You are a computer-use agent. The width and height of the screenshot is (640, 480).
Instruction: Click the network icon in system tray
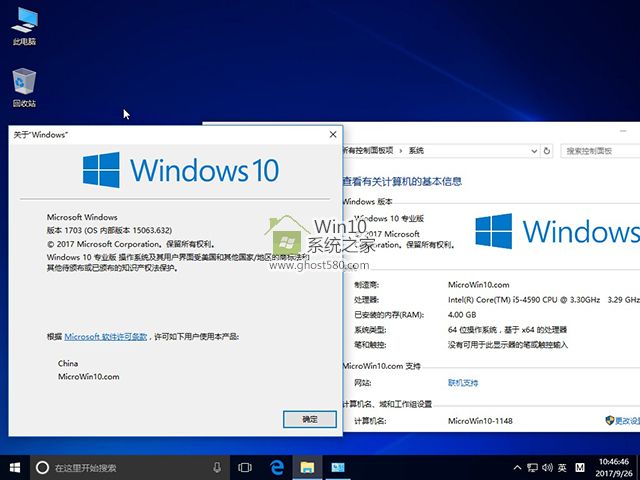tap(532, 468)
